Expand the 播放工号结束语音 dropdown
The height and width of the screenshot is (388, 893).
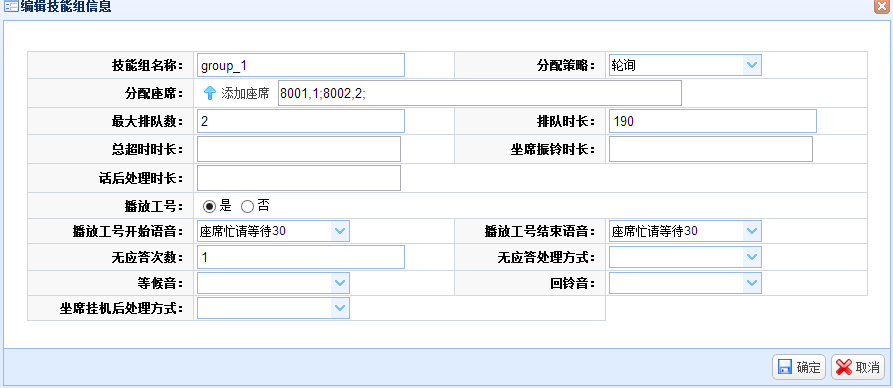[x=752, y=231]
